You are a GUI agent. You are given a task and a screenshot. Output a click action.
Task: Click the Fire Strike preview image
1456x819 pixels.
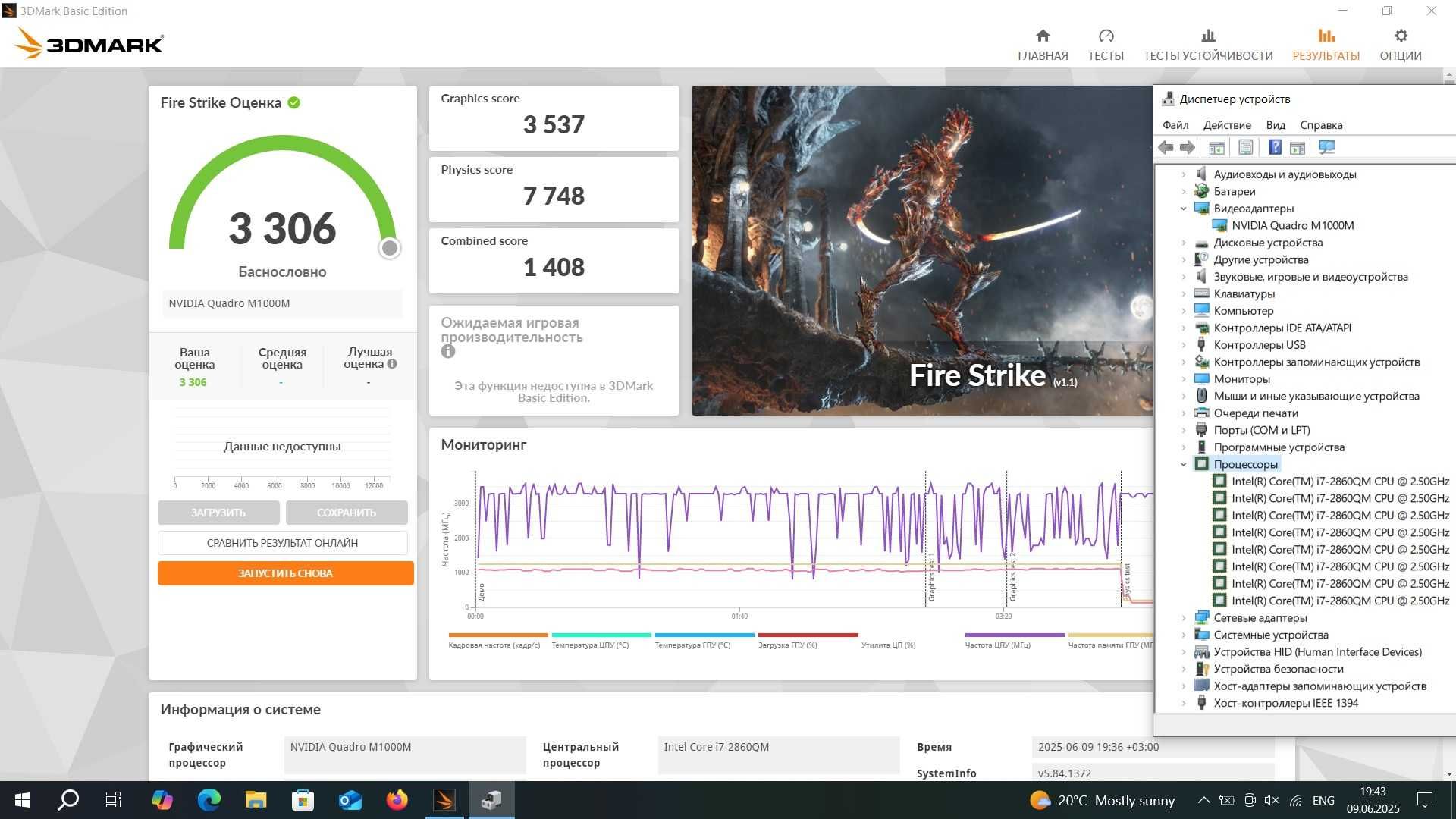pyautogui.click(x=922, y=250)
